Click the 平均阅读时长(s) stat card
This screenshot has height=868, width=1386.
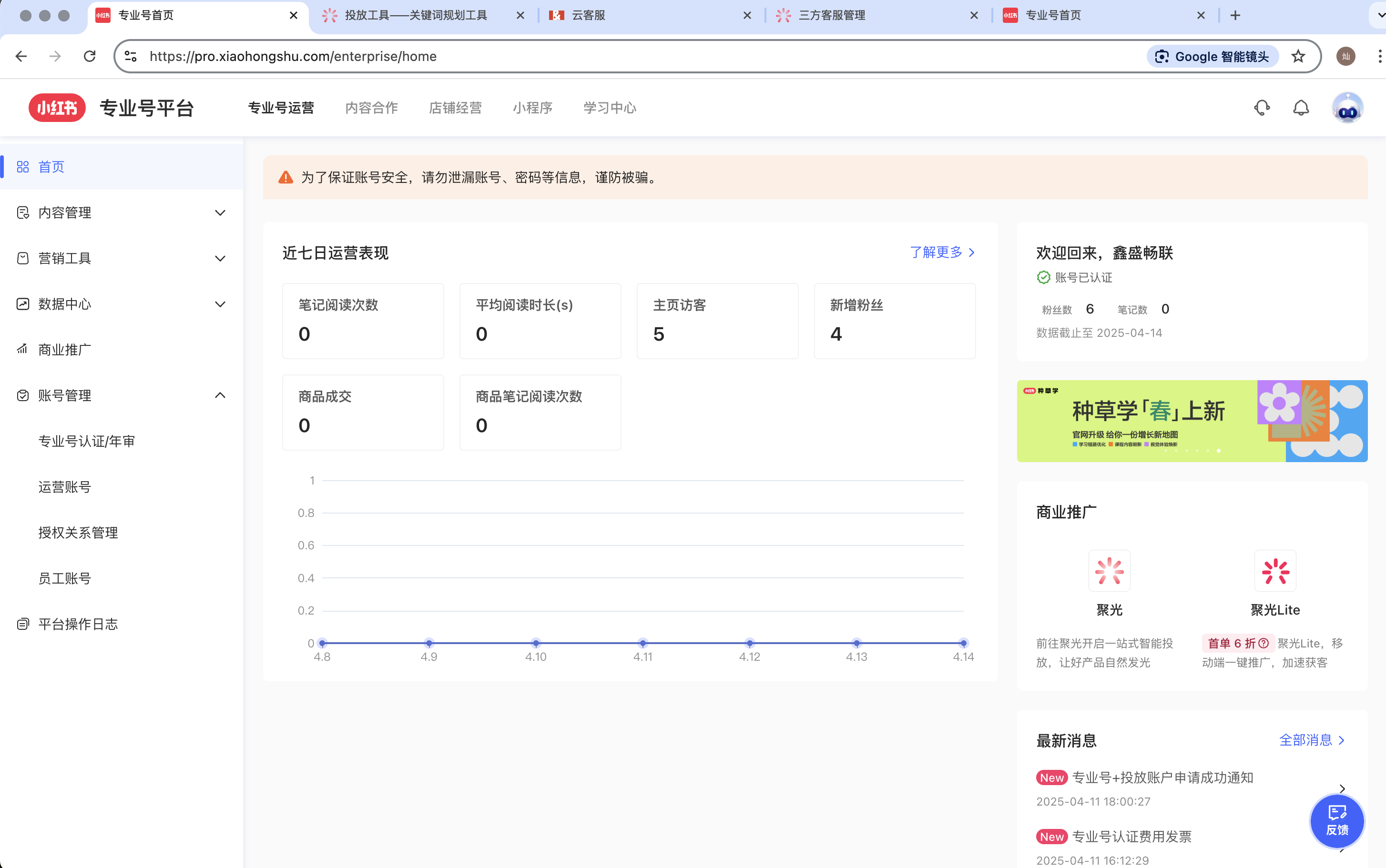coord(540,321)
